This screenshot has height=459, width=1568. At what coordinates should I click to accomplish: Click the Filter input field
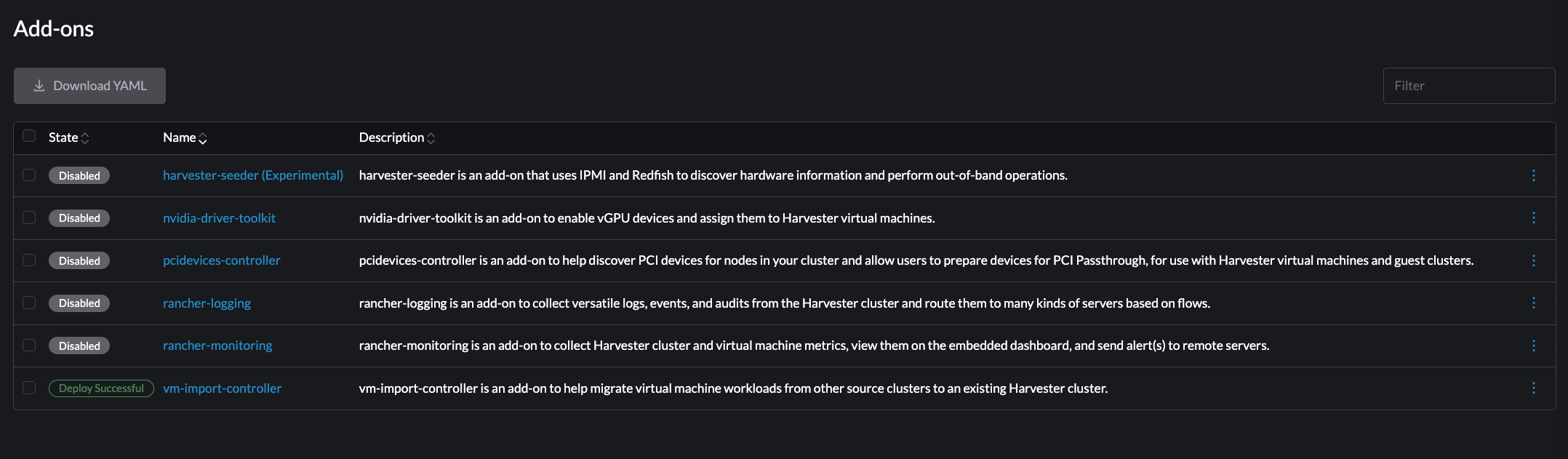(x=1468, y=86)
